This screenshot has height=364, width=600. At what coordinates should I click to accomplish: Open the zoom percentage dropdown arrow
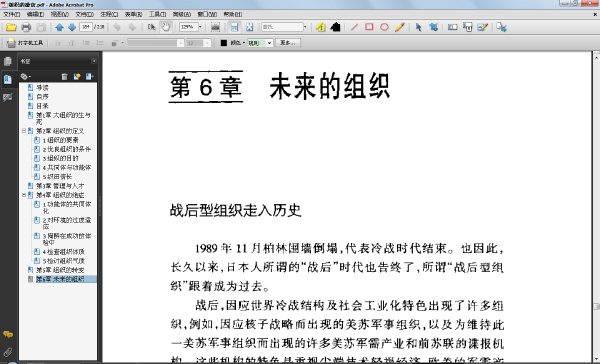pyautogui.click(x=200, y=27)
